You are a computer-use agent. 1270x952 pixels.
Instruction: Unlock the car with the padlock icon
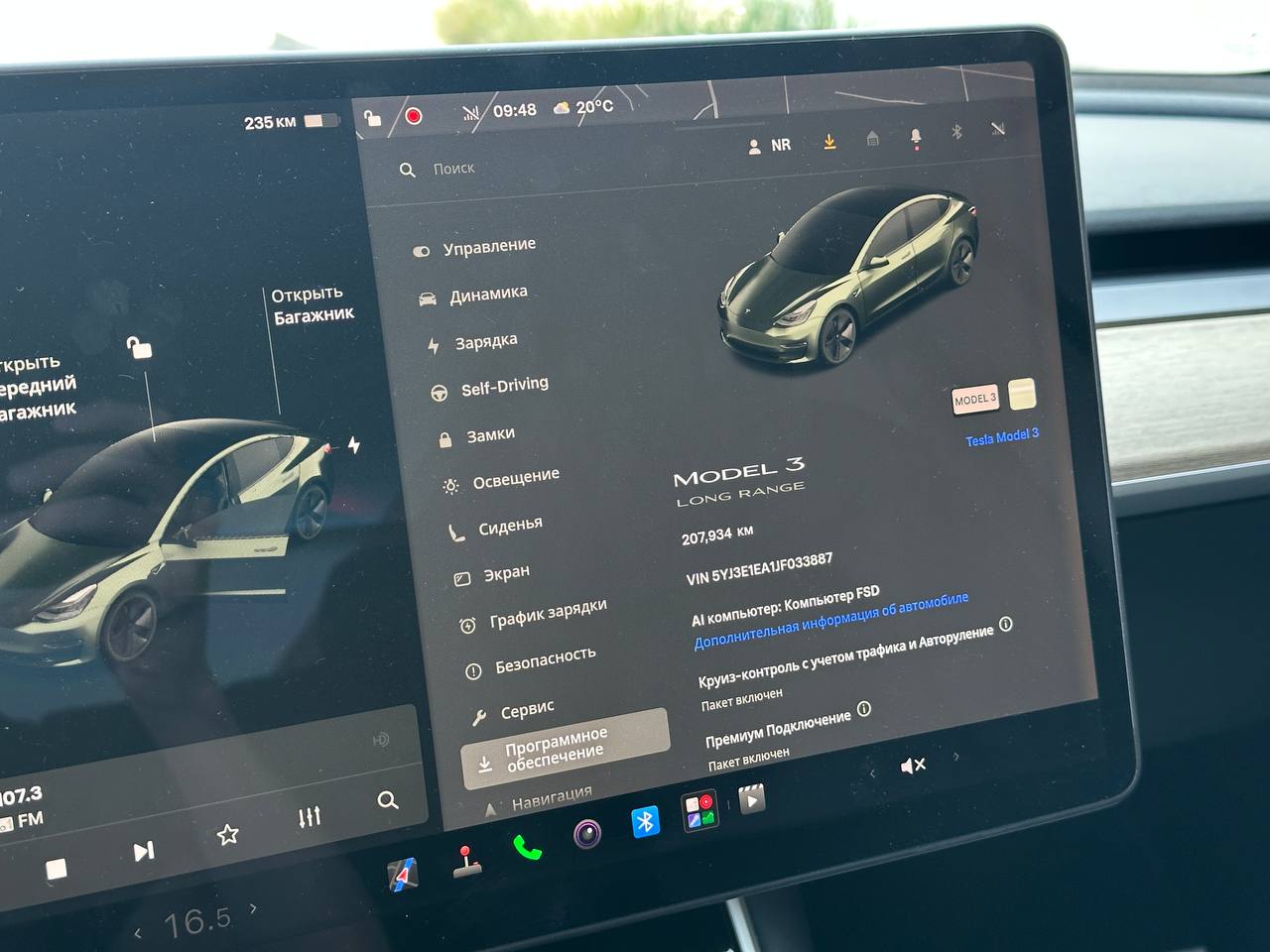click(x=138, y=347)
